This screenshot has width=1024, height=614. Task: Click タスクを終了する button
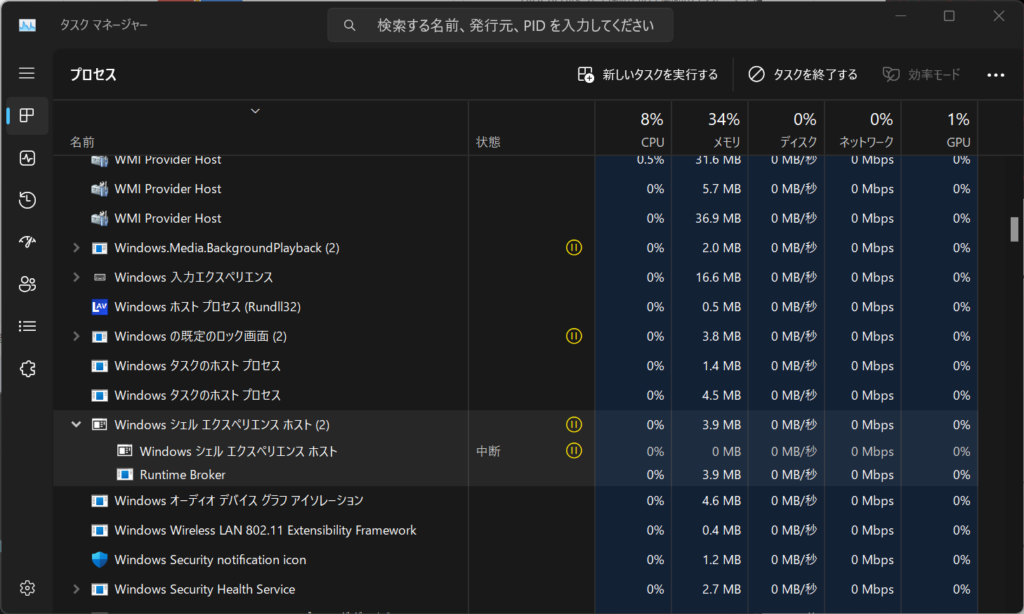click(x=803, y=74)
